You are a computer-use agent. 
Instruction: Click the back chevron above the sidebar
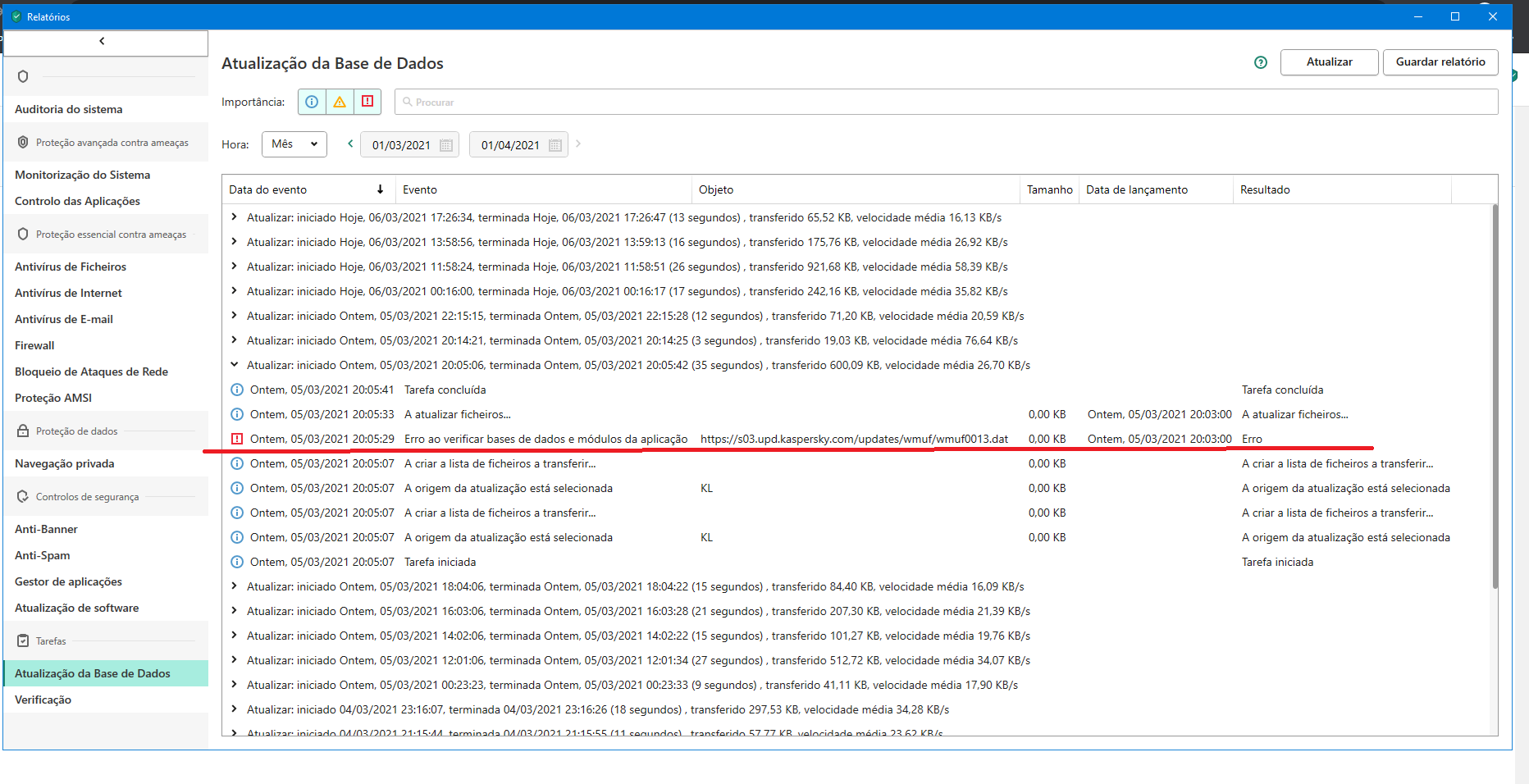click(103, 41)
